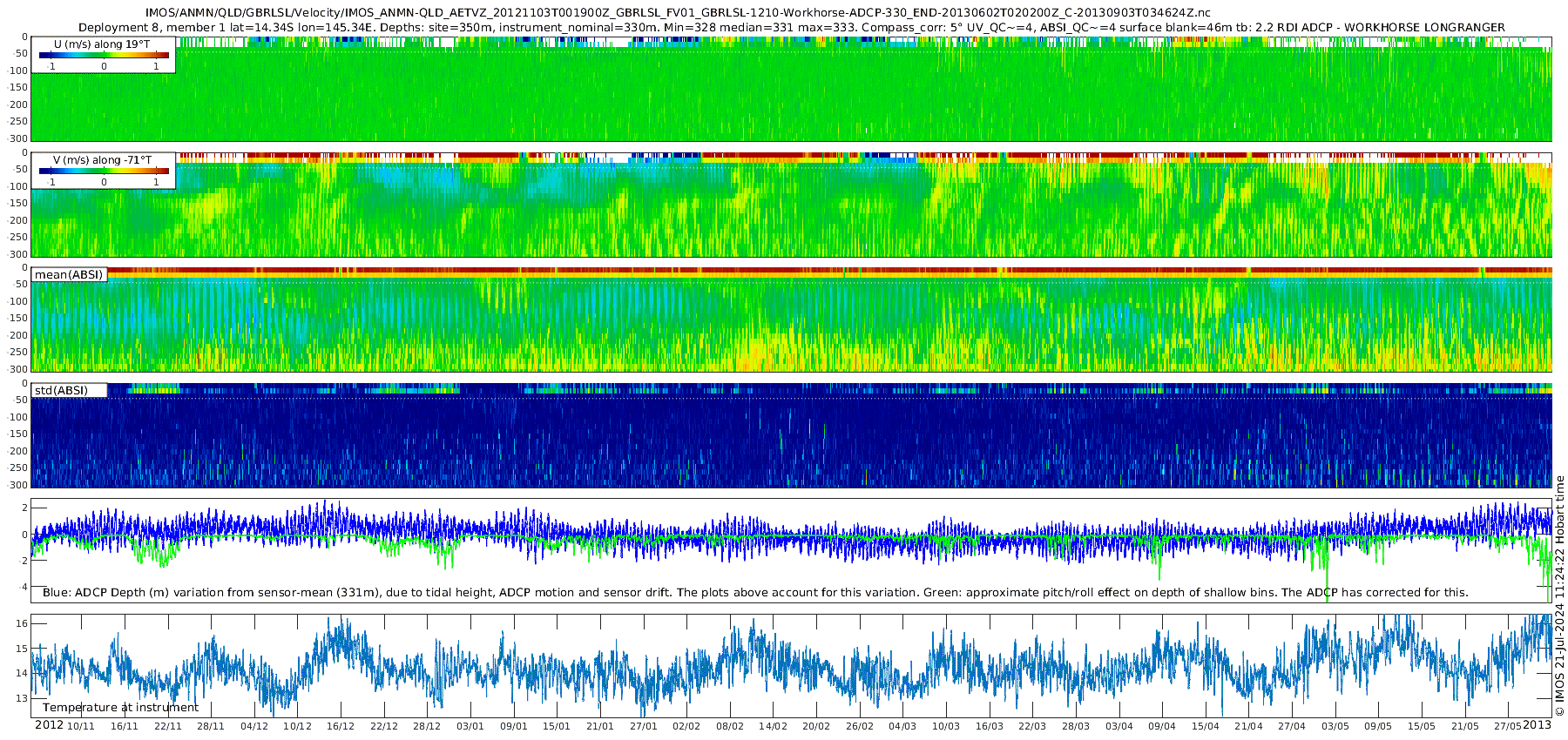Click the Deployment 8 metadata subtitle line
Image resolution: width=1568 pixels, height=740 pixels.
coord(791,27)
